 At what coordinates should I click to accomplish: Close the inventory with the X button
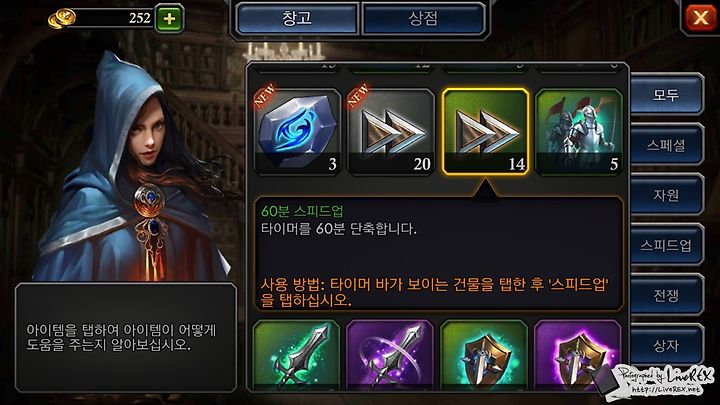700,18
